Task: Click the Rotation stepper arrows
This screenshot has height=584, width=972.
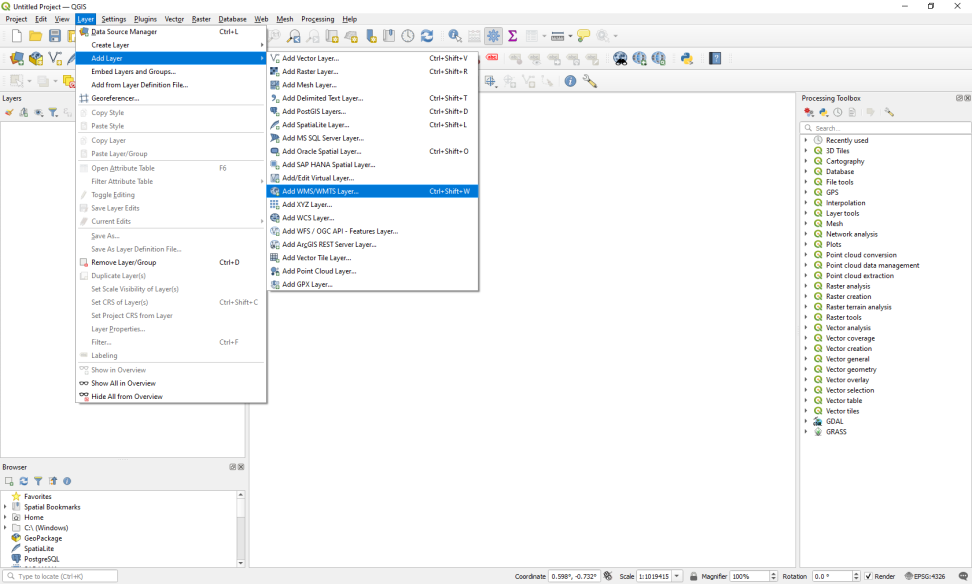Action: (855, 576)
